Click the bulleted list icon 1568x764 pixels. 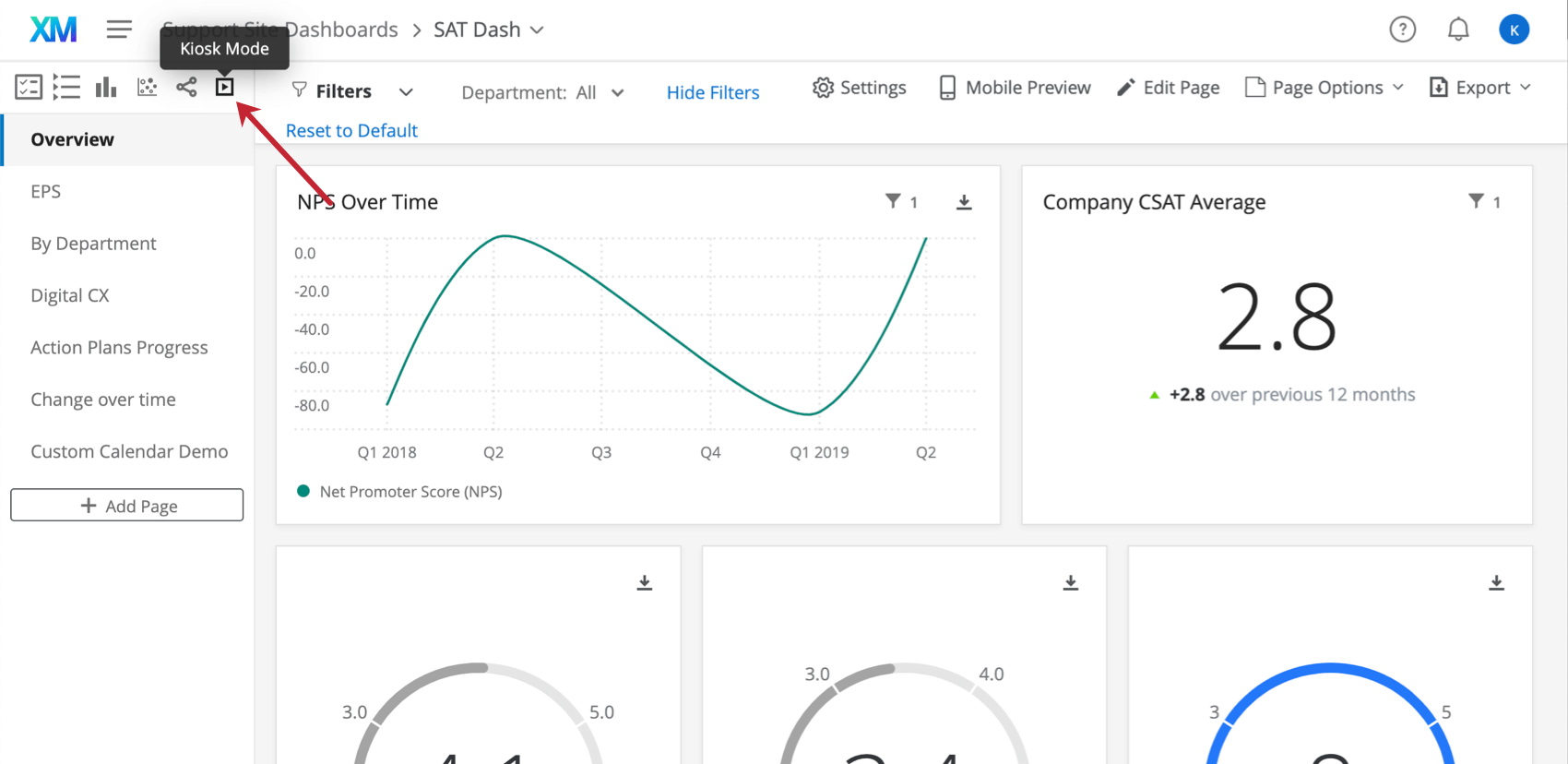pyautogui.click(x=66, y=87)
